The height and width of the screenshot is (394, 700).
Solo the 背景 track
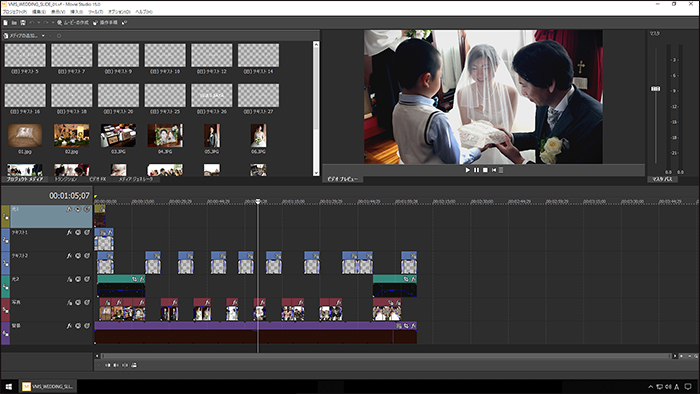(87, 326)
